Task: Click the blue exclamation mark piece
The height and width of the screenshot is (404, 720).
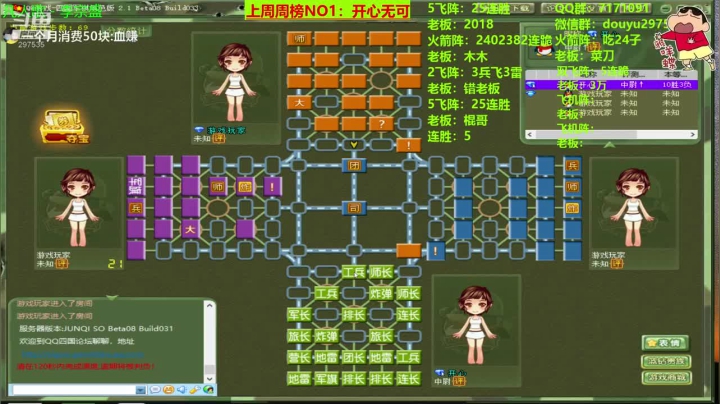Action: tap(436, 251)
